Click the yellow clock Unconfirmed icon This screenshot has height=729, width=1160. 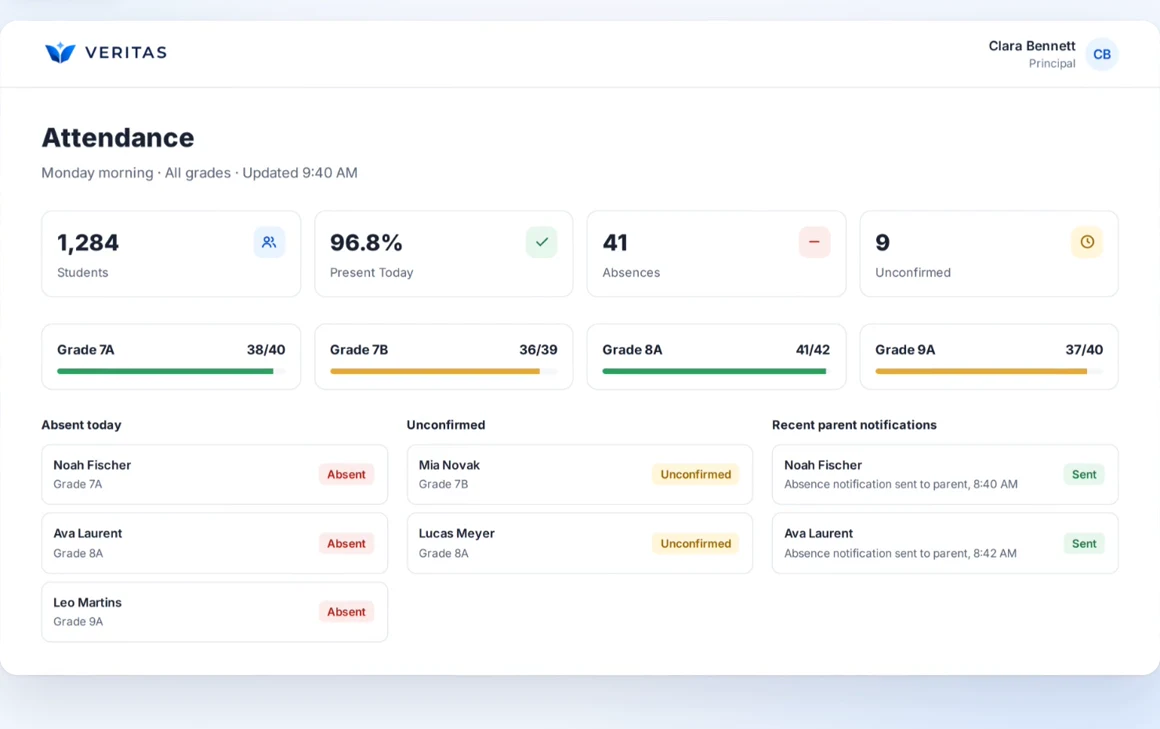pos(1087,242)
